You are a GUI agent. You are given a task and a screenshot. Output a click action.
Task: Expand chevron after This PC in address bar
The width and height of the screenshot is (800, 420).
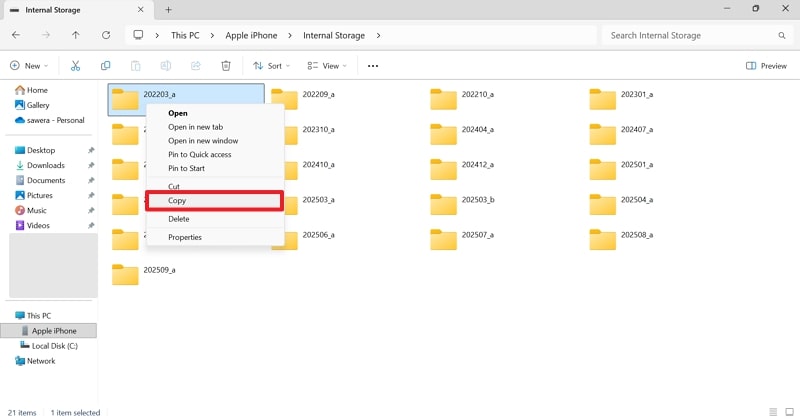coord(212,35)
